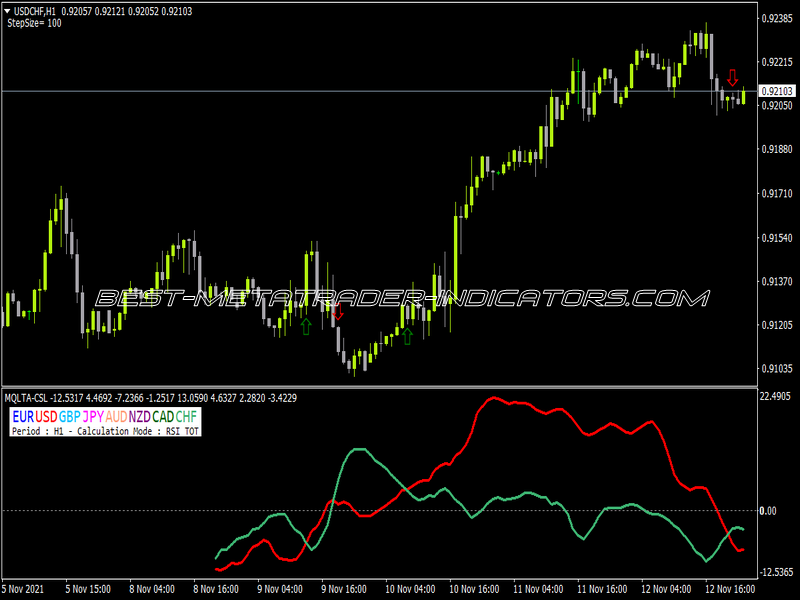Click the AUD currency label
The width and height of the screenshot is (800, 600).
coord(116,417)
